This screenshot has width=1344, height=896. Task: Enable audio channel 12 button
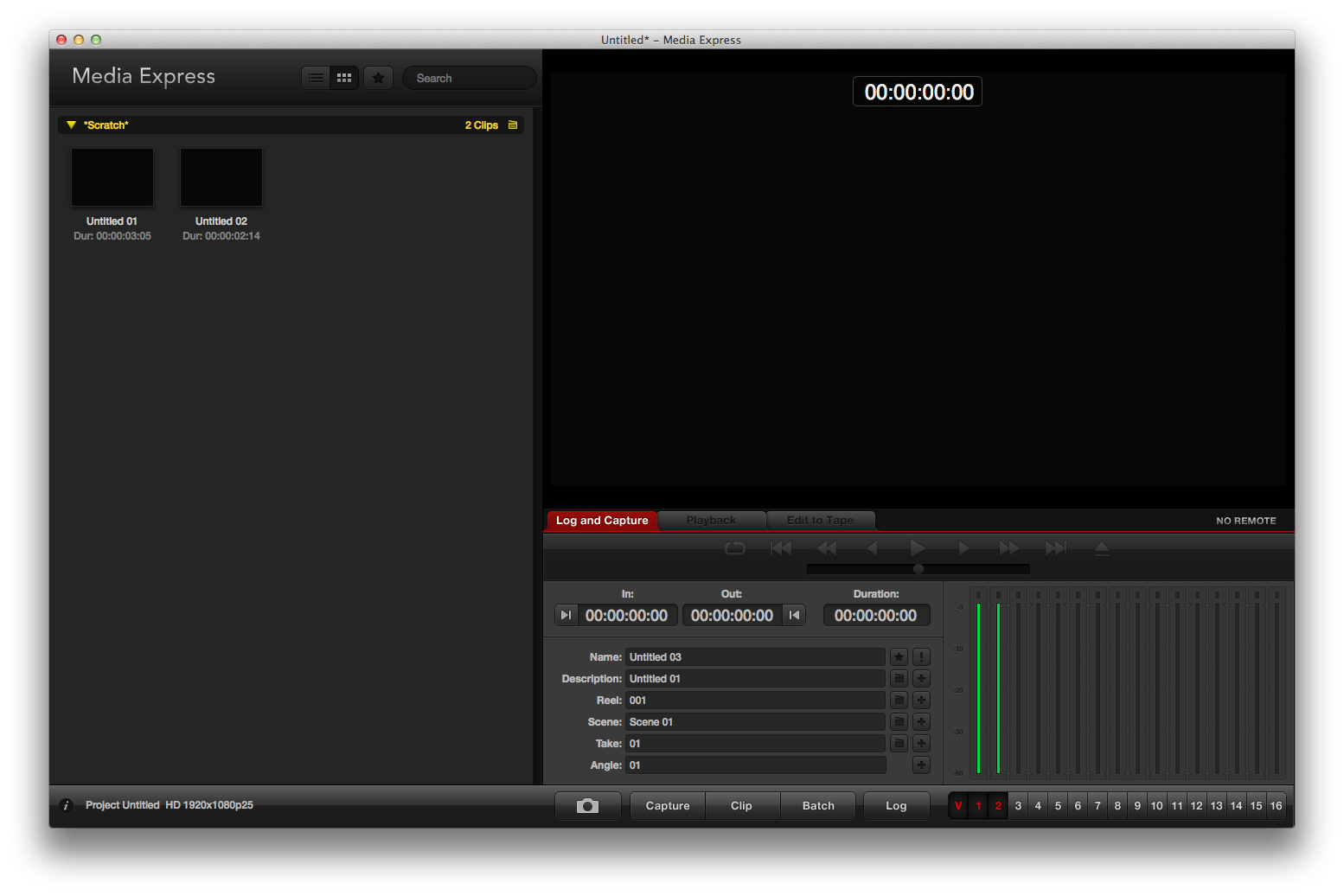click(x=1197, y=806)
